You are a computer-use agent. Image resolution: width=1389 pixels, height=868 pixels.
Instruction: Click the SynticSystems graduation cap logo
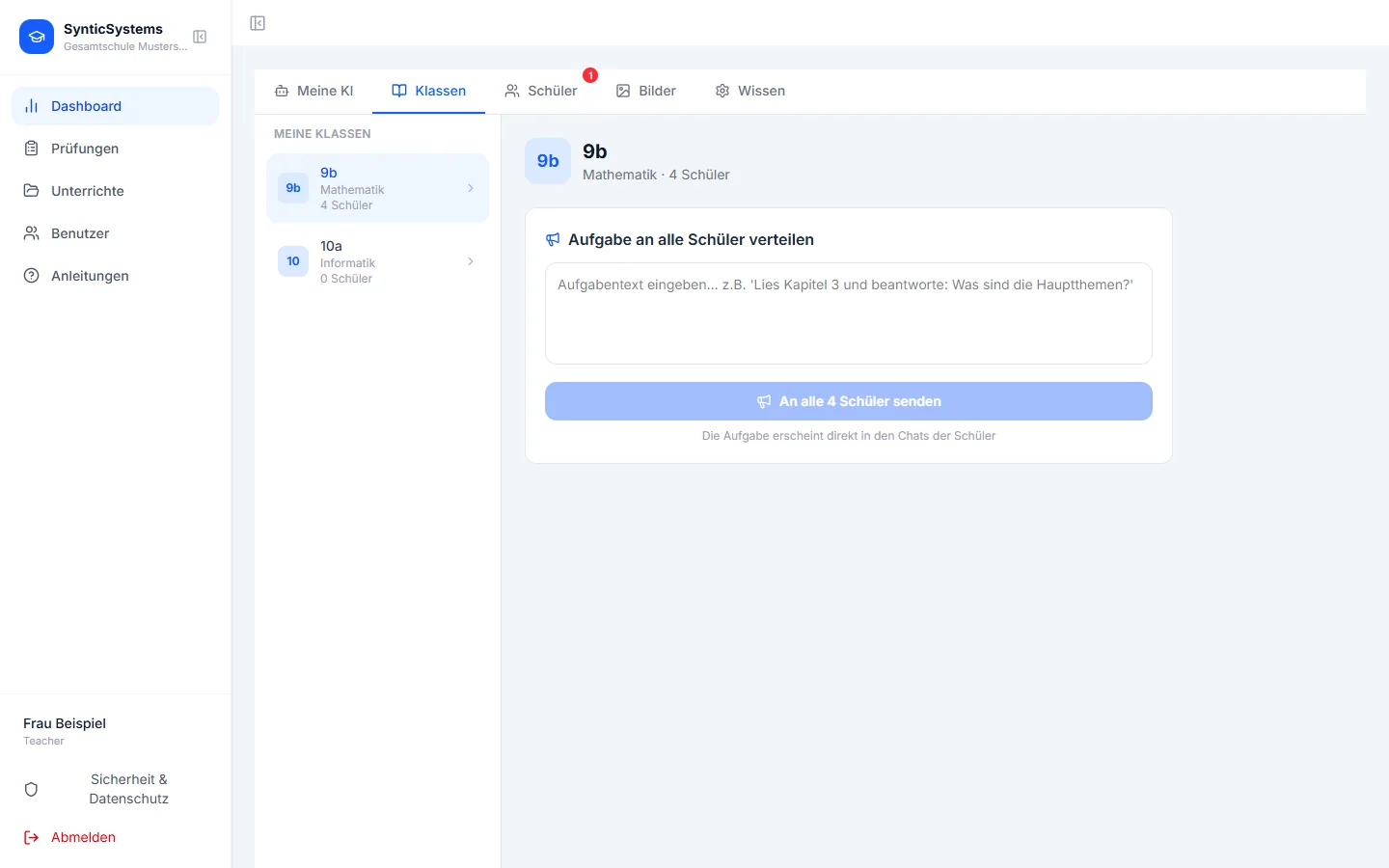[37, 37]
